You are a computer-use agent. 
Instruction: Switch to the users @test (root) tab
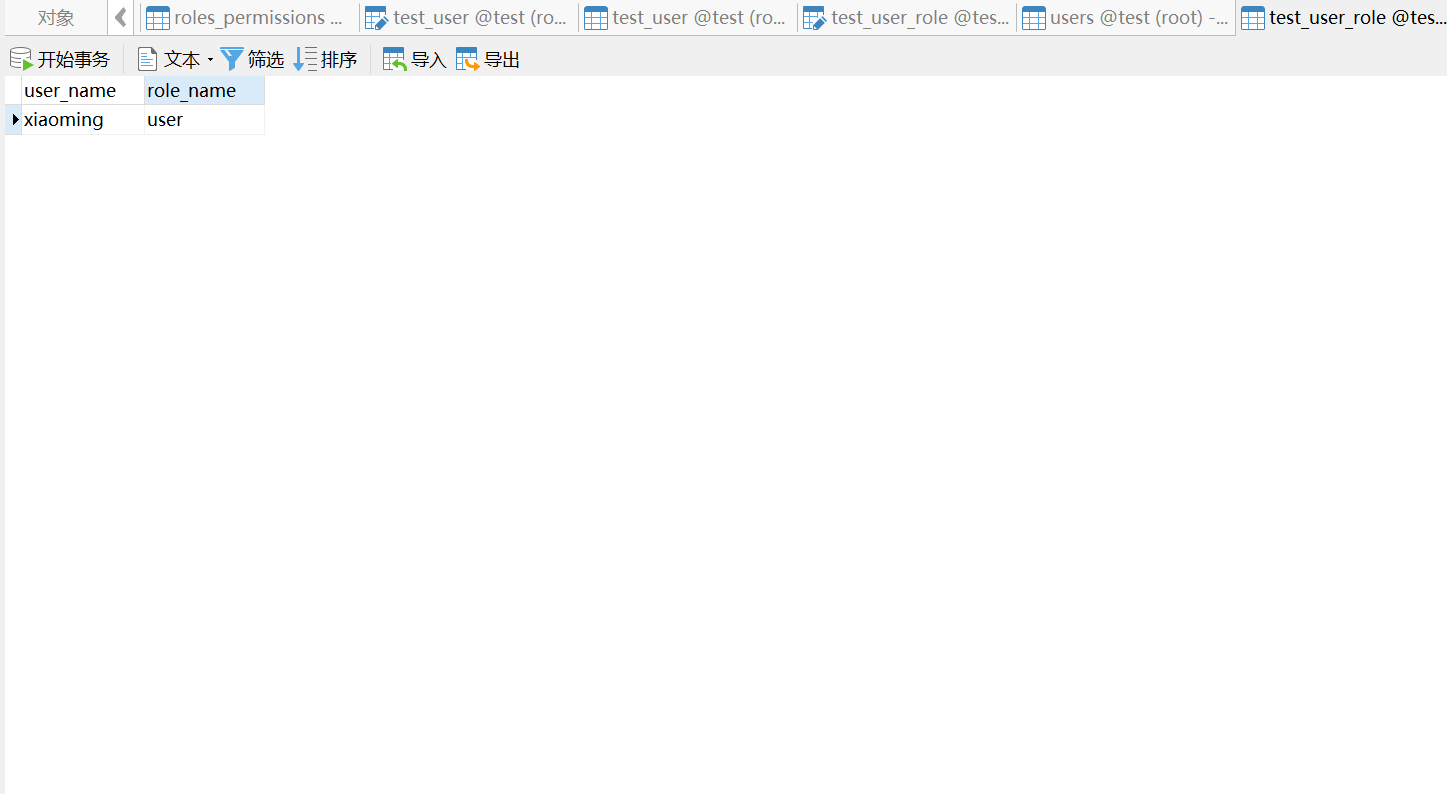(1125, 18)
